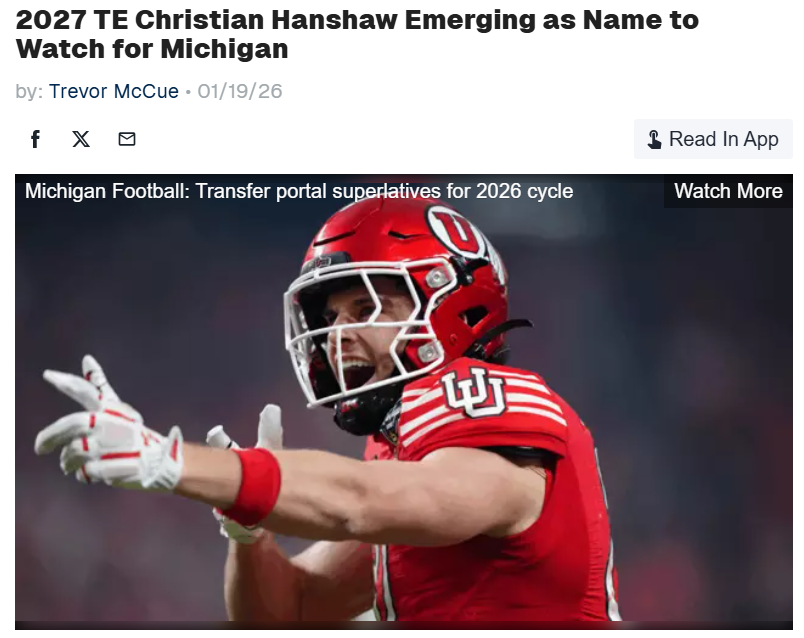Open the Watch More videos link
This screenshot has width=804, height=638.
pyautogui.click(x=728, y=191)
